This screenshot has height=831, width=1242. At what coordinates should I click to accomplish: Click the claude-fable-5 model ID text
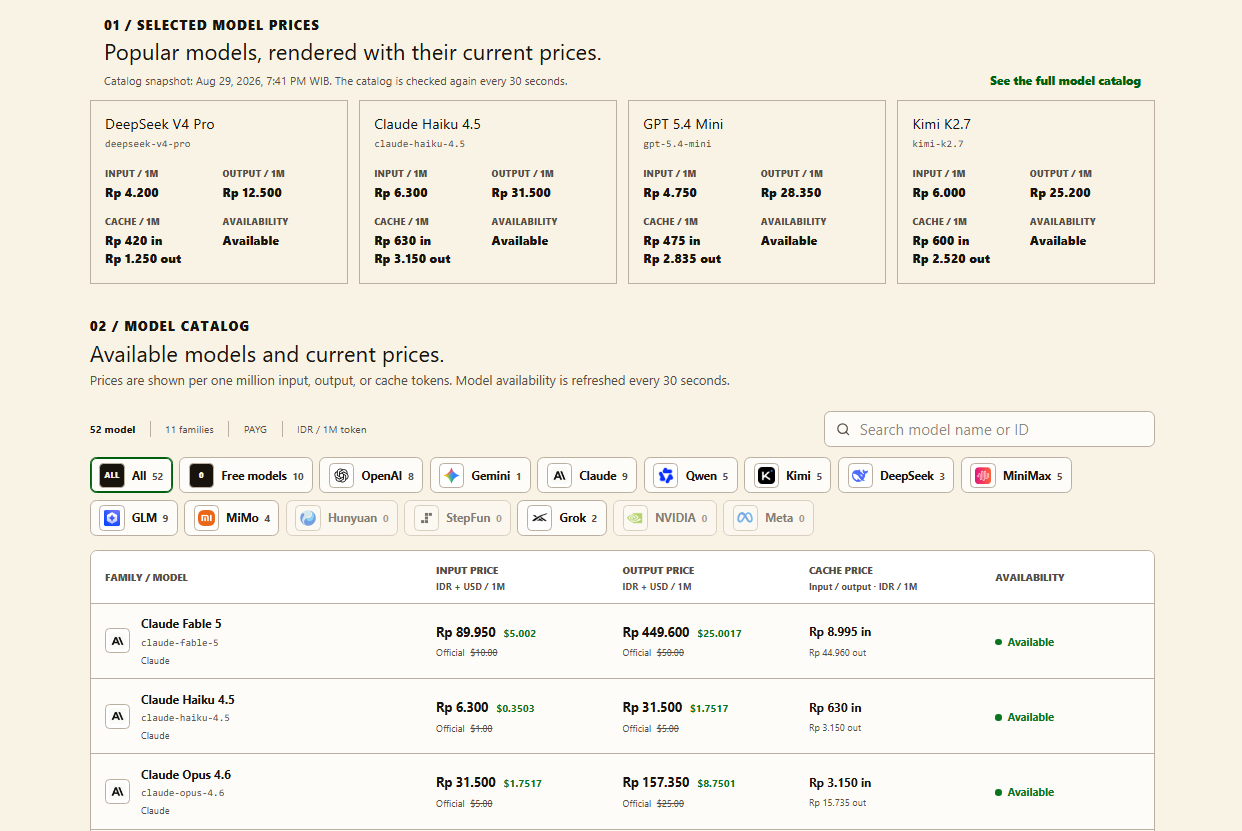coord(180,643)
